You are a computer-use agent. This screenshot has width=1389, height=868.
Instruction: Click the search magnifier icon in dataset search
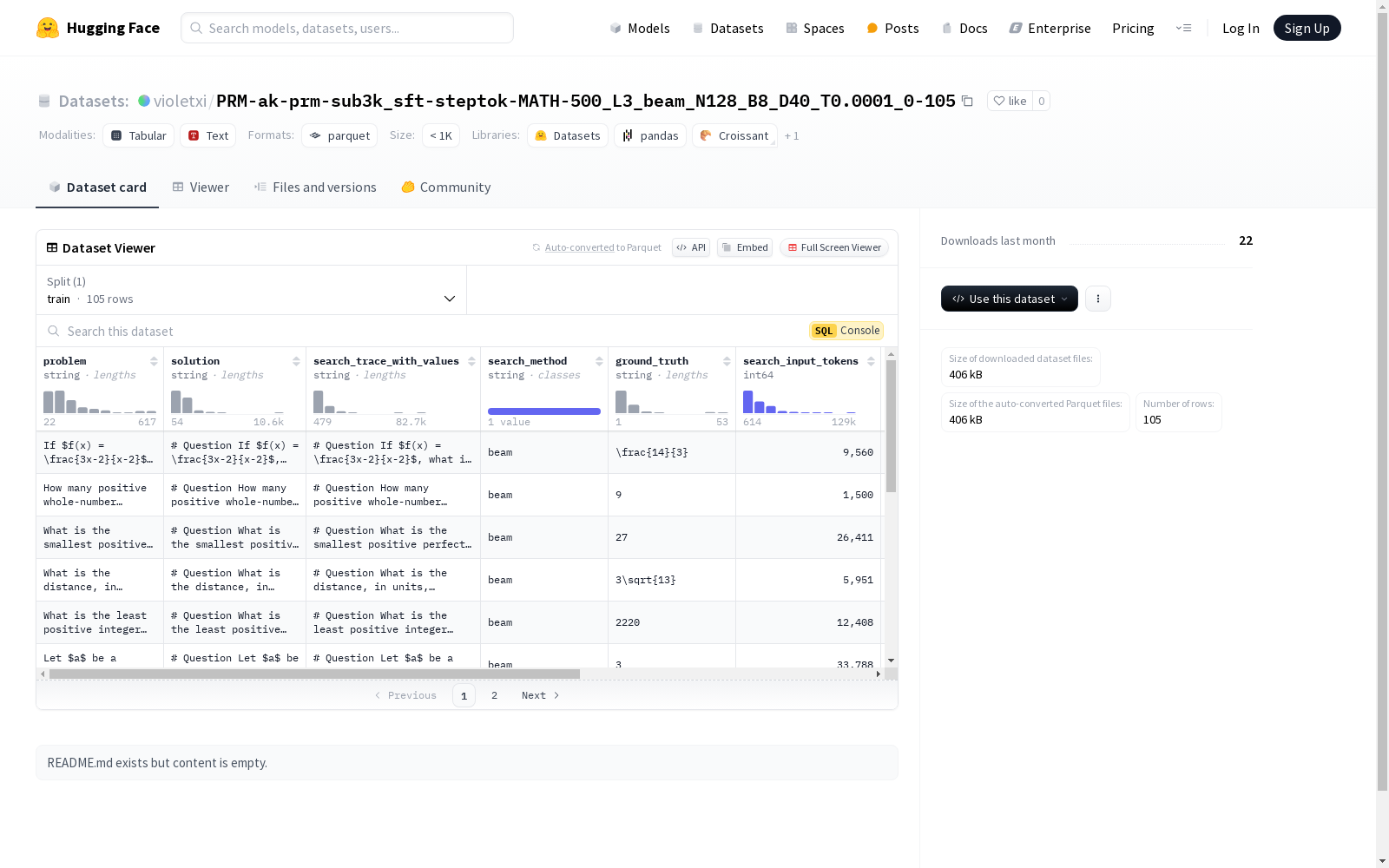point(54,331)
